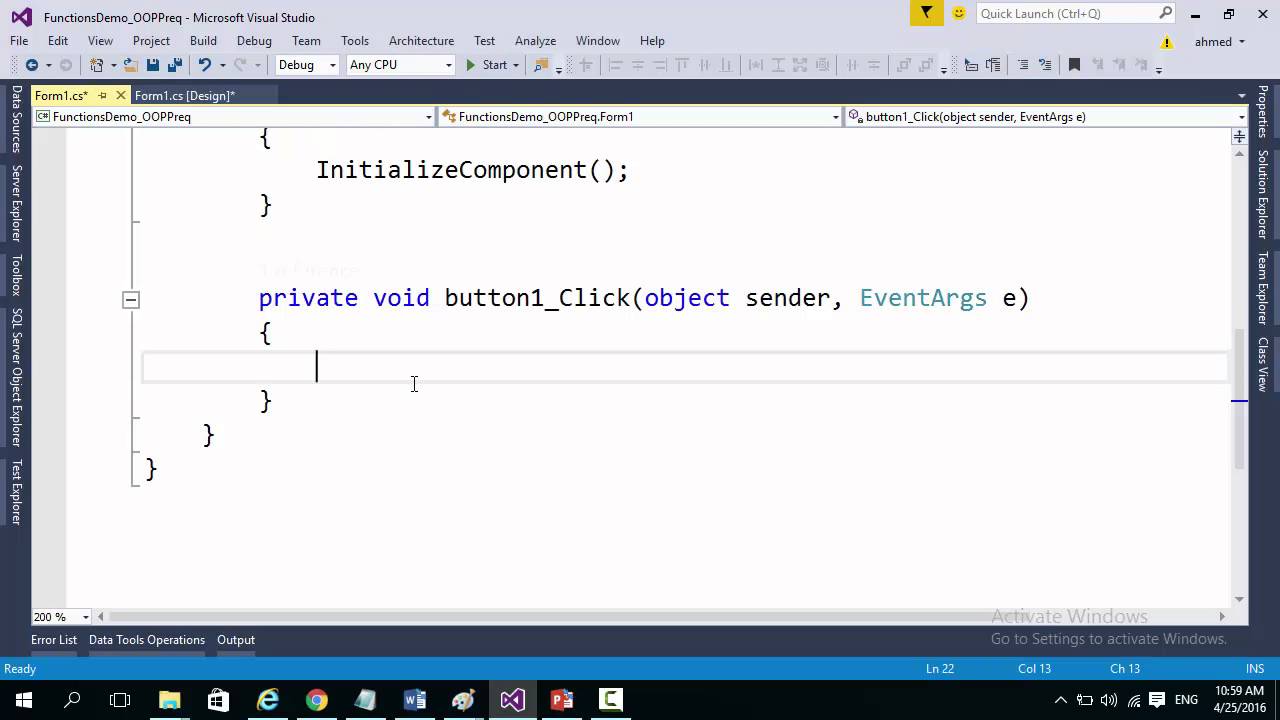1280x720 pixels.
Task: Collapse the button1_Click method outline
Action: pyautogui.click(x=131, y=299)
